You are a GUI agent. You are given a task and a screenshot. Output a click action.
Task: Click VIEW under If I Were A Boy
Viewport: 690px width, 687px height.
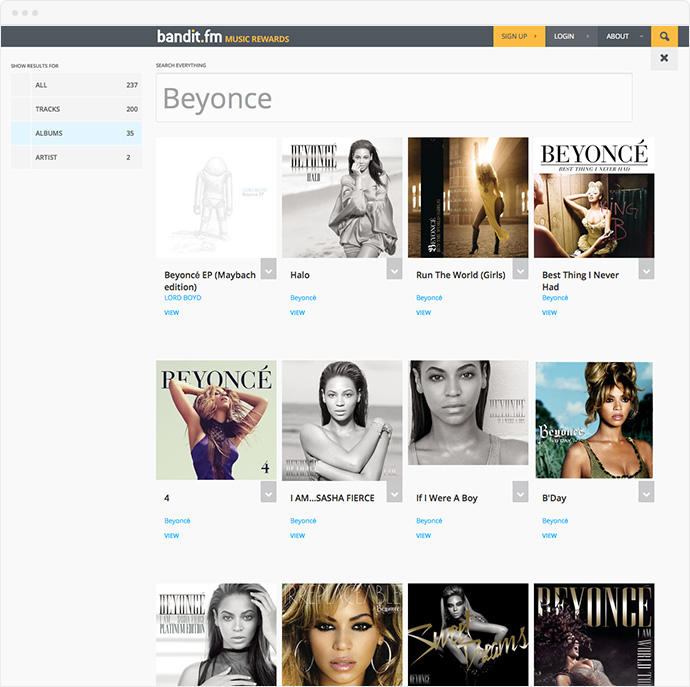(423, 536)
